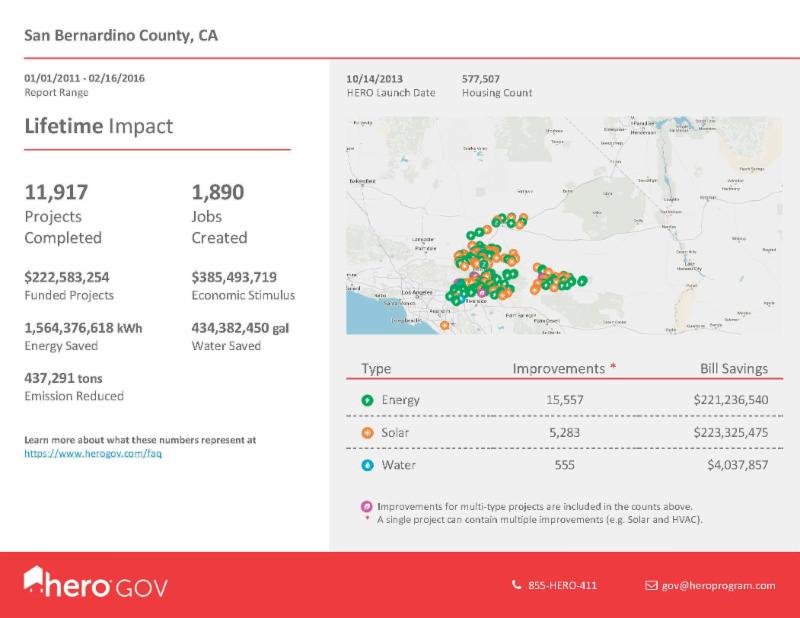Click the $222,583,254 Funded Projects amount
The image size is (800, 618).
coord(67,277)
